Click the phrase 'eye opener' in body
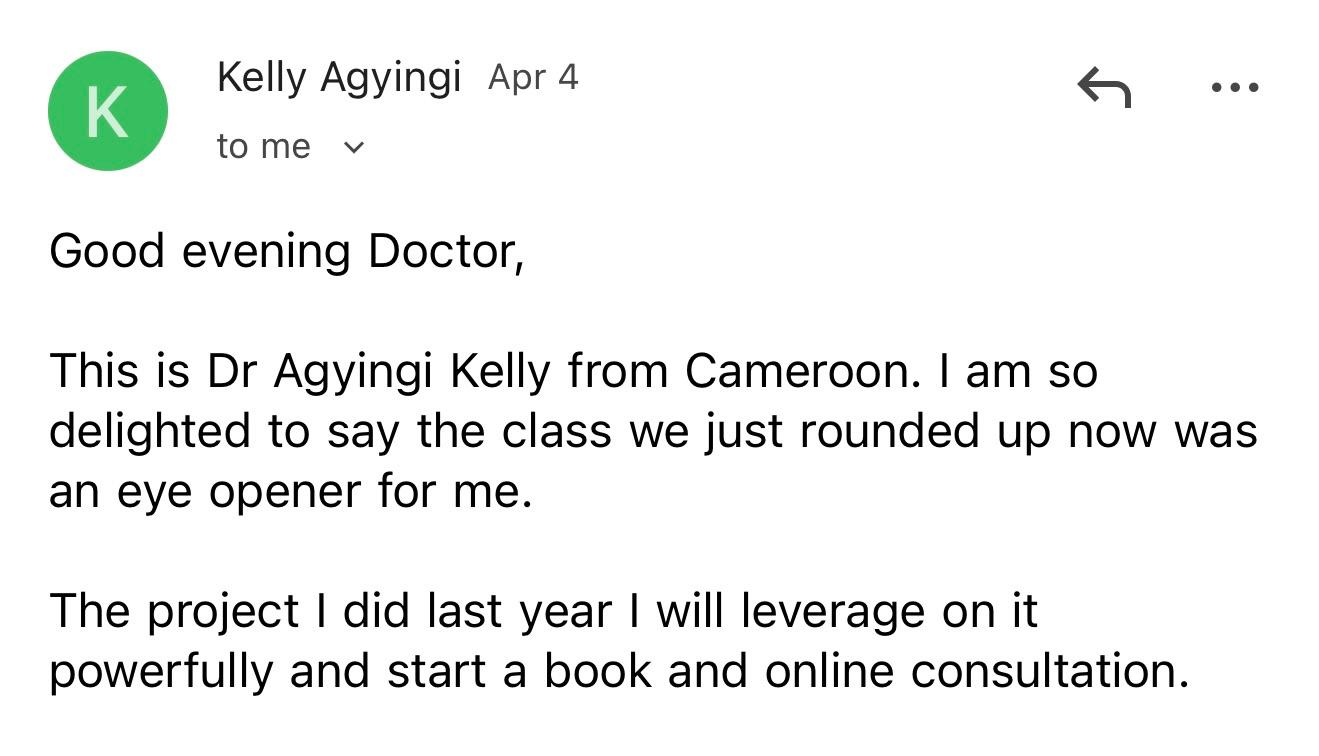The image size is (1319, 756). coord(235,492)
